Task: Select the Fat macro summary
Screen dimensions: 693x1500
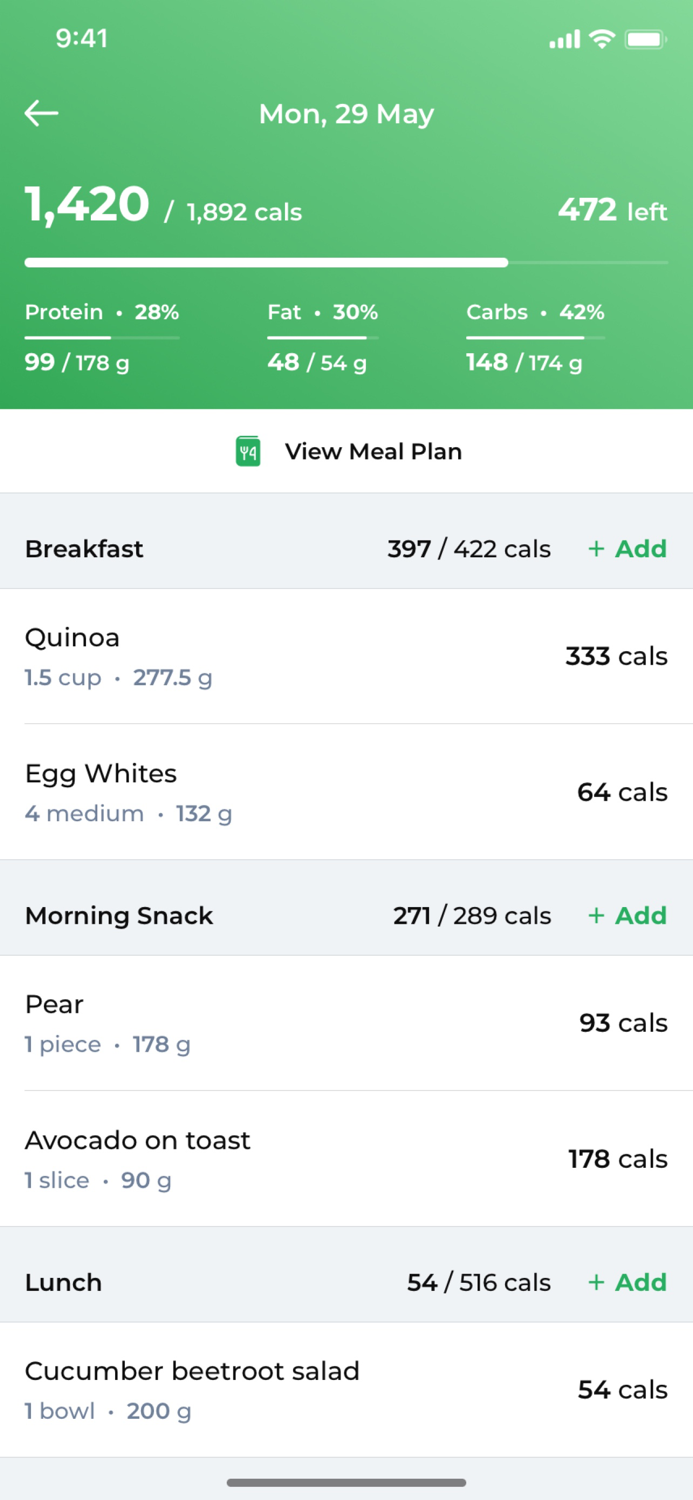Action: [322, 337]
